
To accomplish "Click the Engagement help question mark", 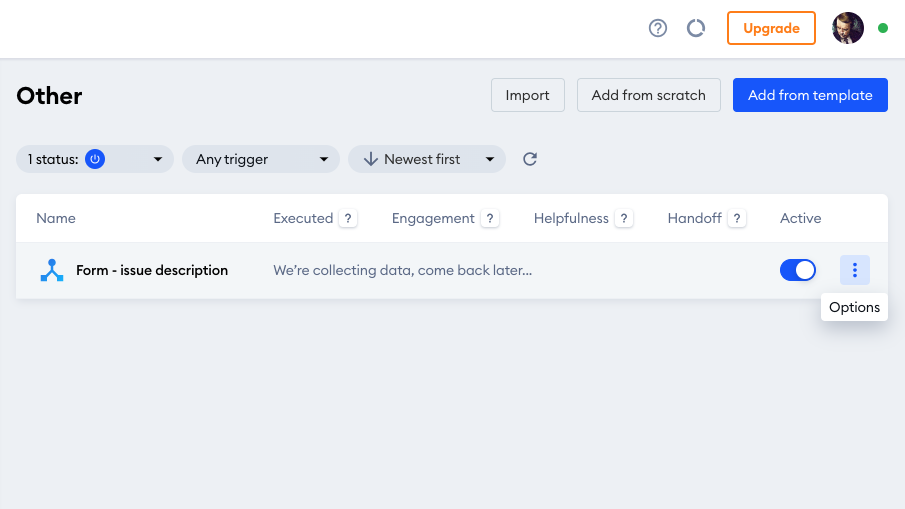I will (490, 219).
